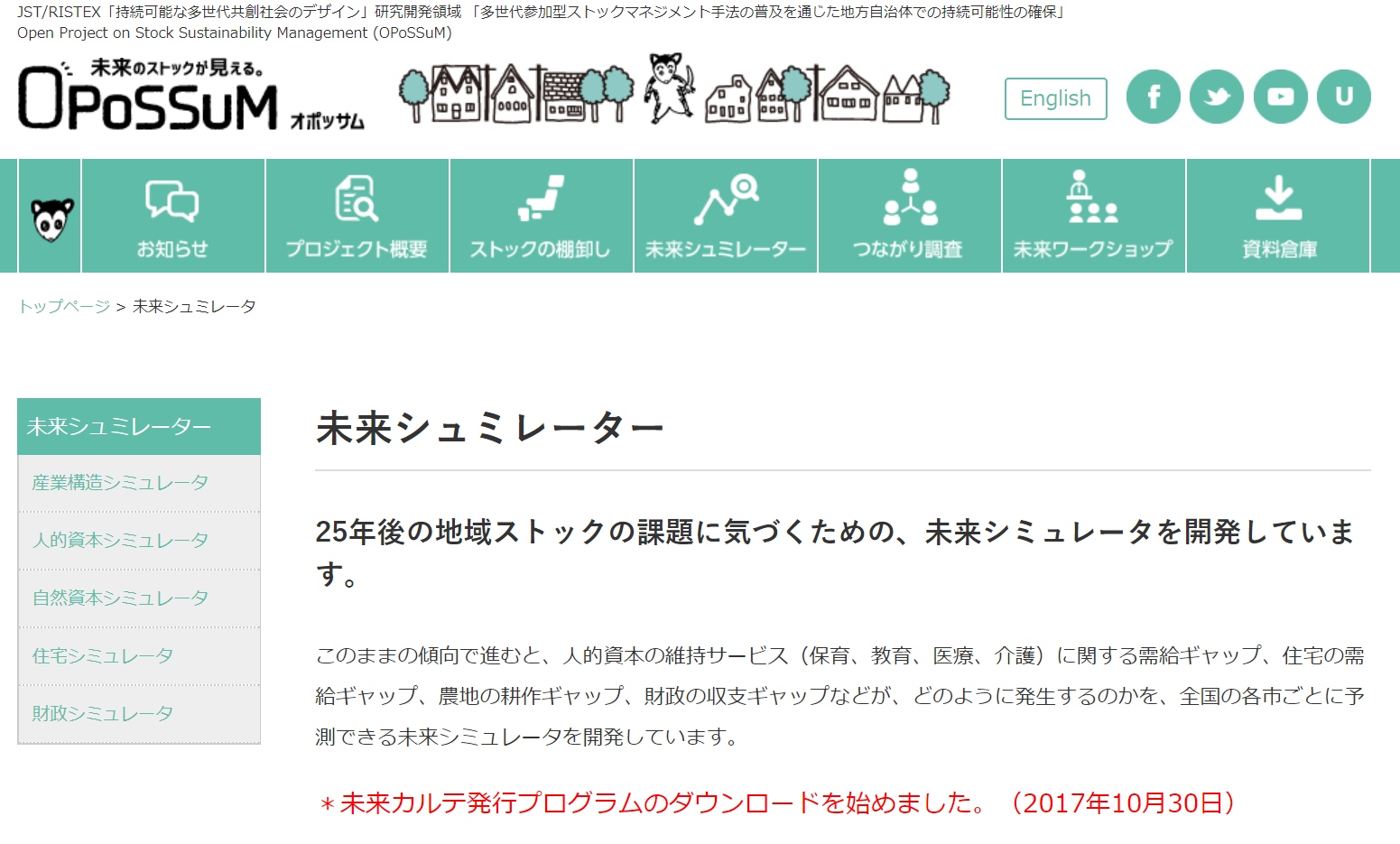Viewport: 1400px width, 844px height.
Task: Open the YouTube channel icon
Action: [1280, 97]
